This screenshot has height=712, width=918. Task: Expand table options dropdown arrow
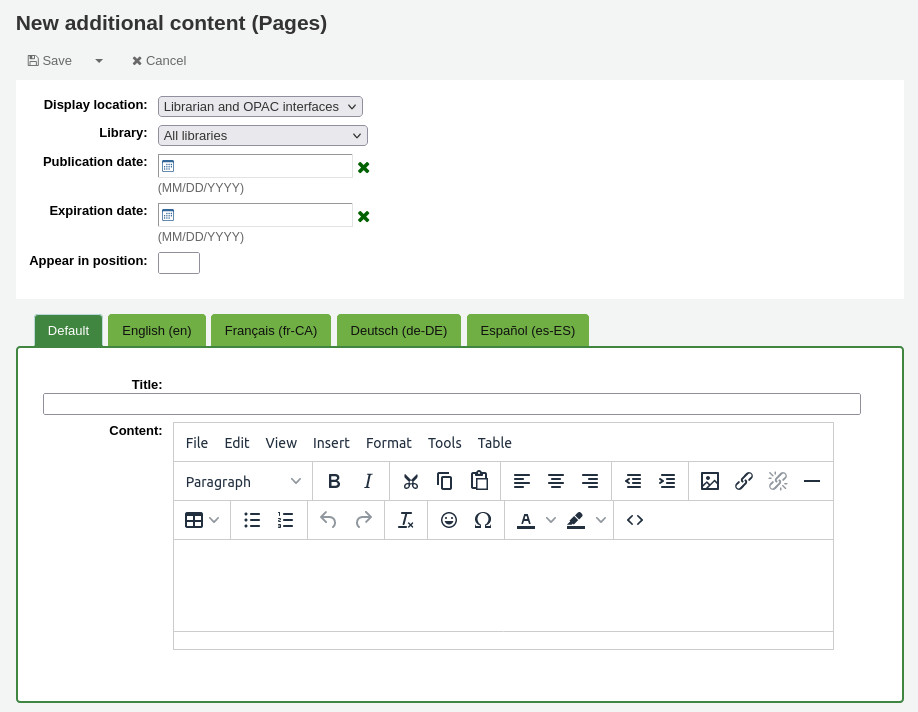point(214,520)
